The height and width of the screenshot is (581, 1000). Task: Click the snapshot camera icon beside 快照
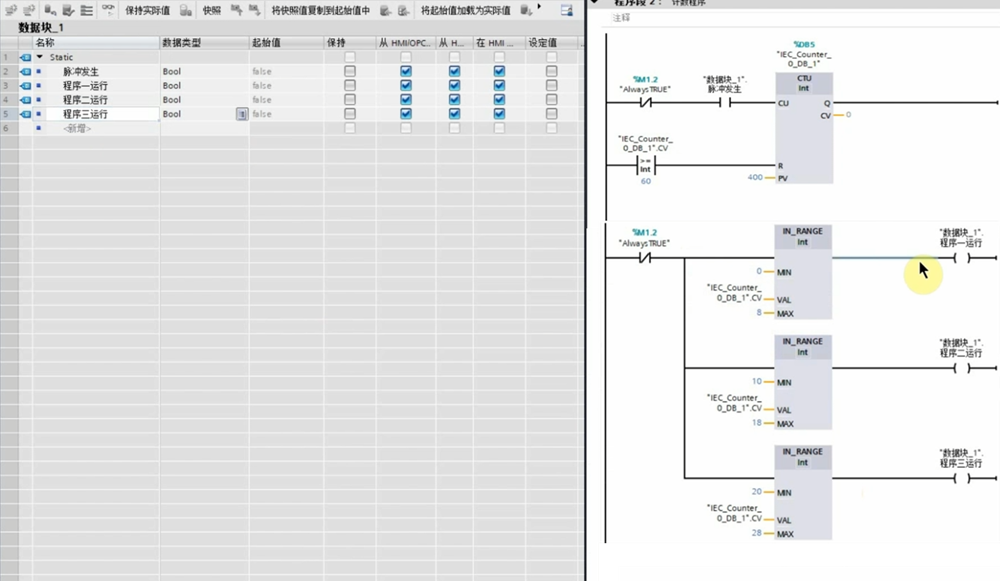coord(186,10)
